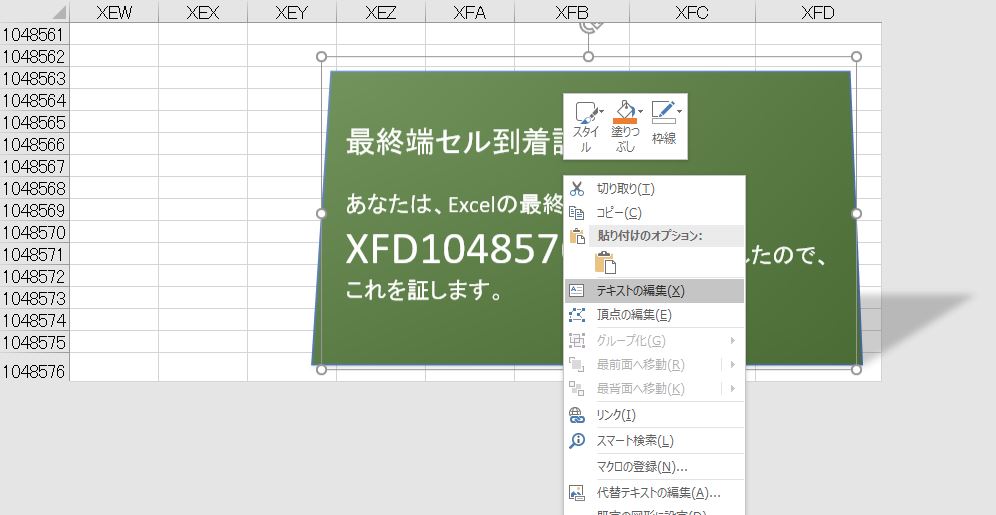Image resolution: width=996 pixels, height=515 pixels.
Task: Apply the Fill (塗りつぶし) paint bucket
Action: [624, 112]
